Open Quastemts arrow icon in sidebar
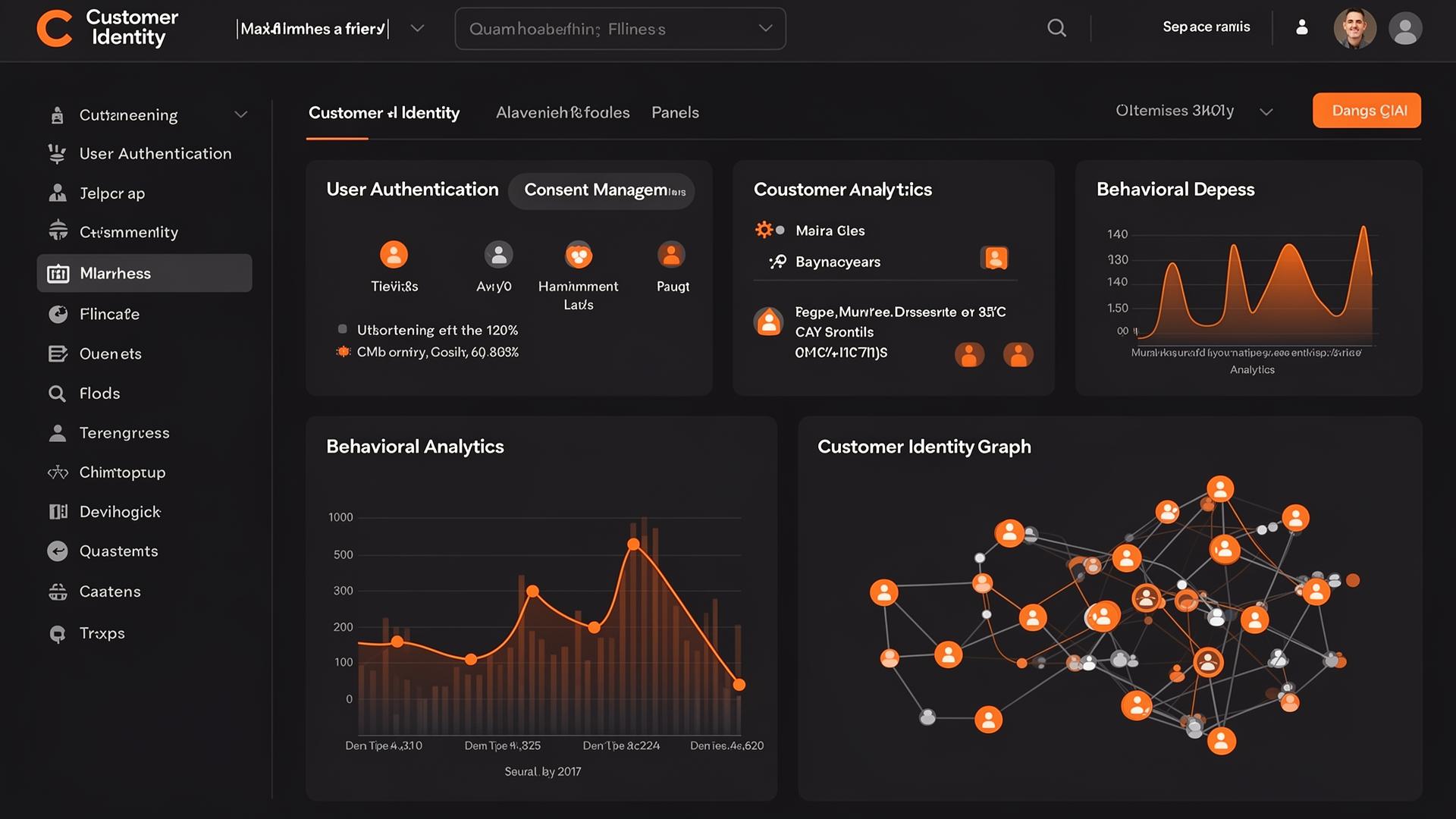Image resolution: width=1456 pixels, height=819 pixels. [58, 551]
